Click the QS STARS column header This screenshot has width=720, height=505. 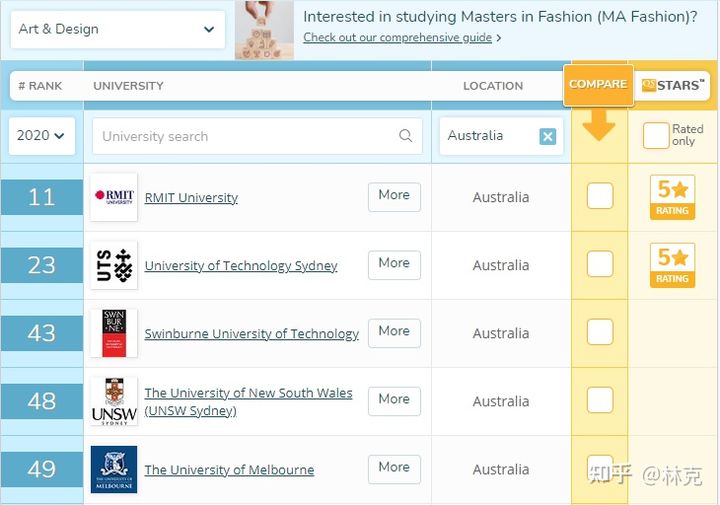pos(673,85)
